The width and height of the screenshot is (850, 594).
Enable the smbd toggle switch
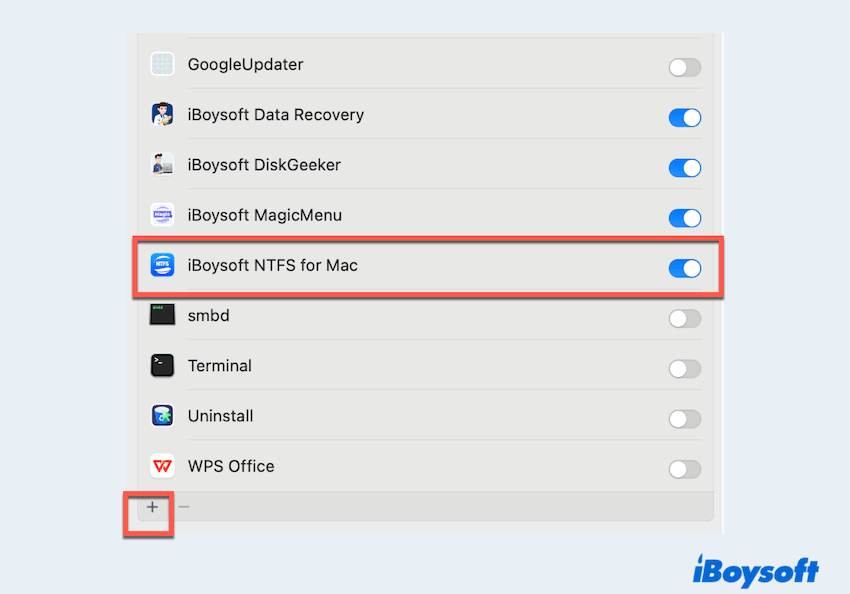click(684, 319)
